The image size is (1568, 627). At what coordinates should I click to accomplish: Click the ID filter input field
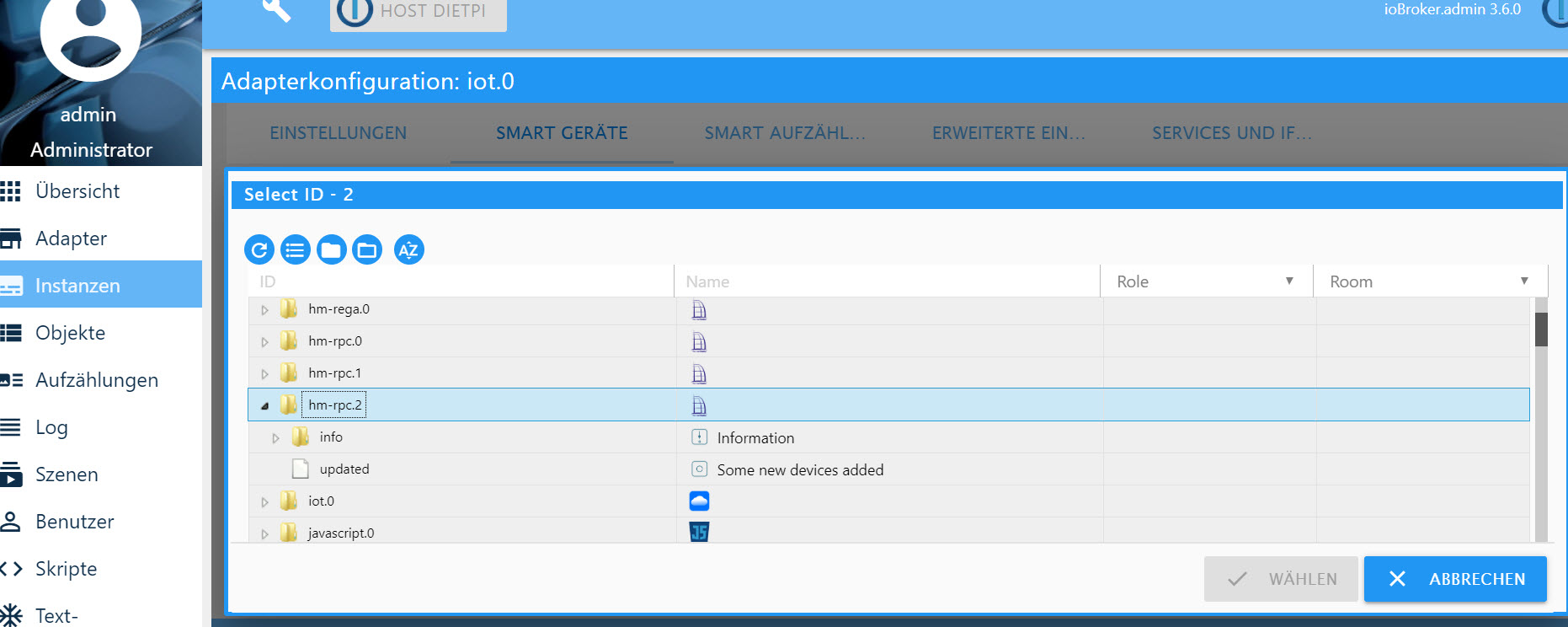[461, 281]
